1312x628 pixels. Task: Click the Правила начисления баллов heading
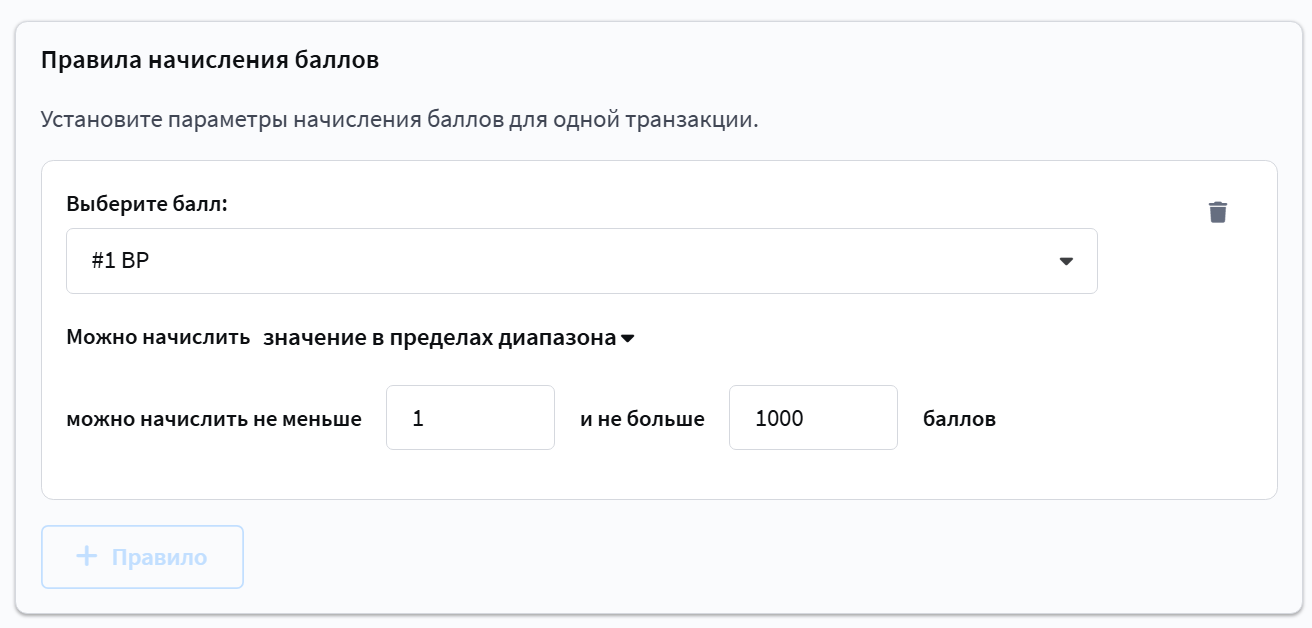click(210, 60)
